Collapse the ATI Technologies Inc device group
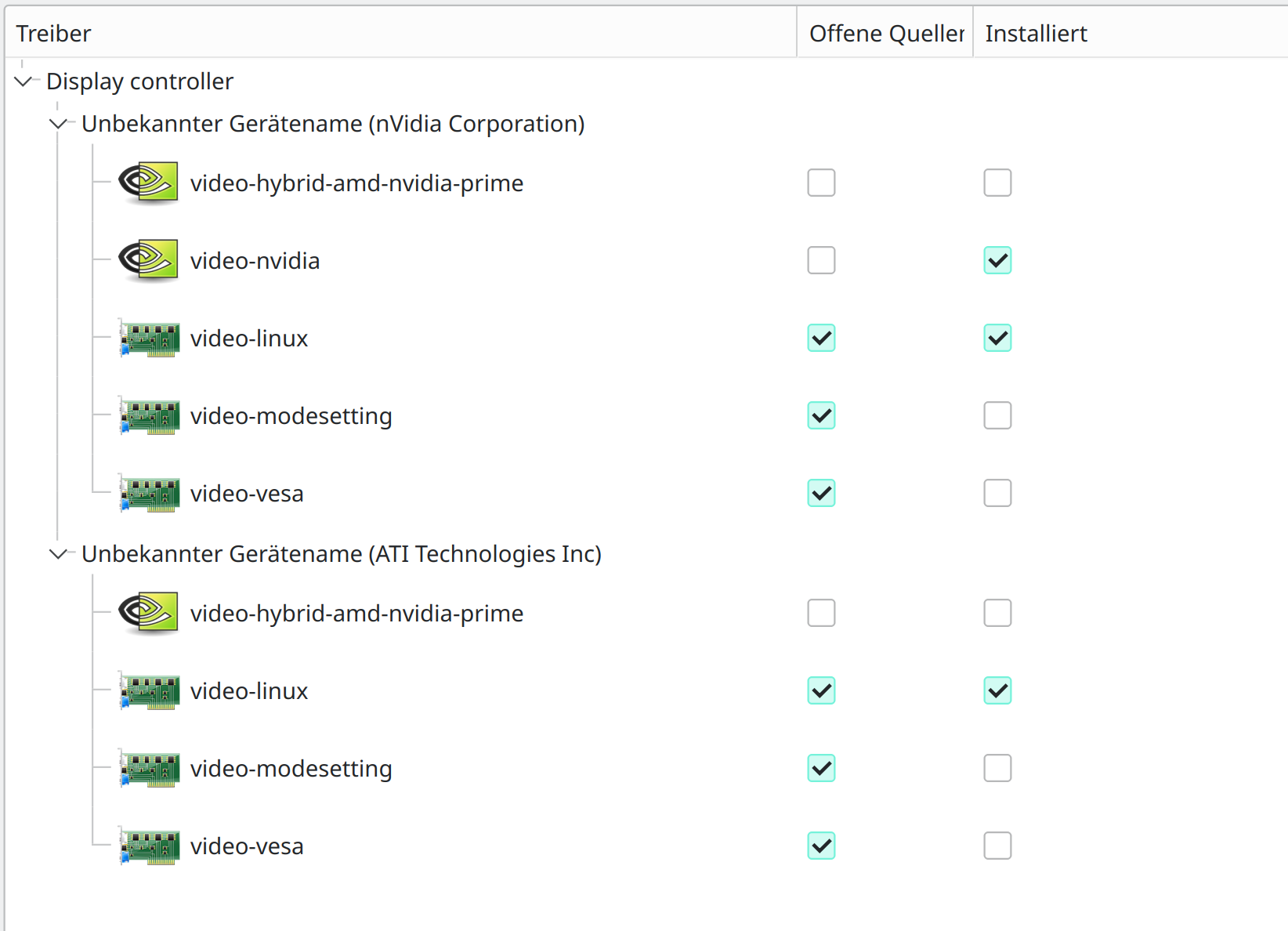 [x=58, y=554]
